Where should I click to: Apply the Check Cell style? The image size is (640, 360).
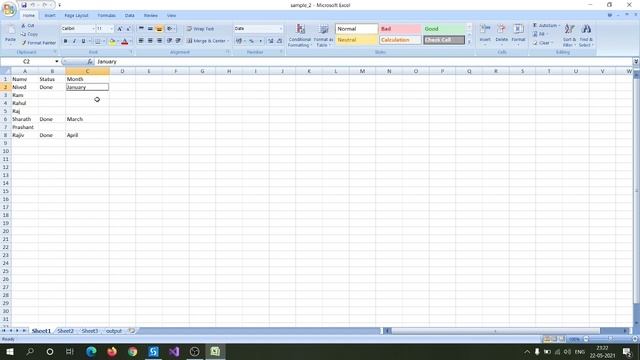click(444, 40)
